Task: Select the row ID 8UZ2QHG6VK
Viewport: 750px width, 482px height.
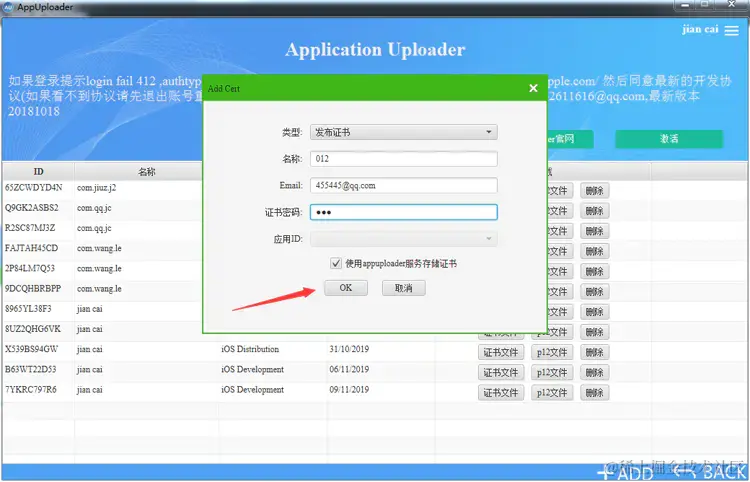Action: coord(33,329)
